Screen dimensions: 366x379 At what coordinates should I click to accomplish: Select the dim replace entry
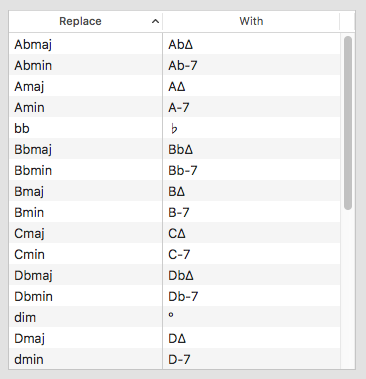[25, 317]
